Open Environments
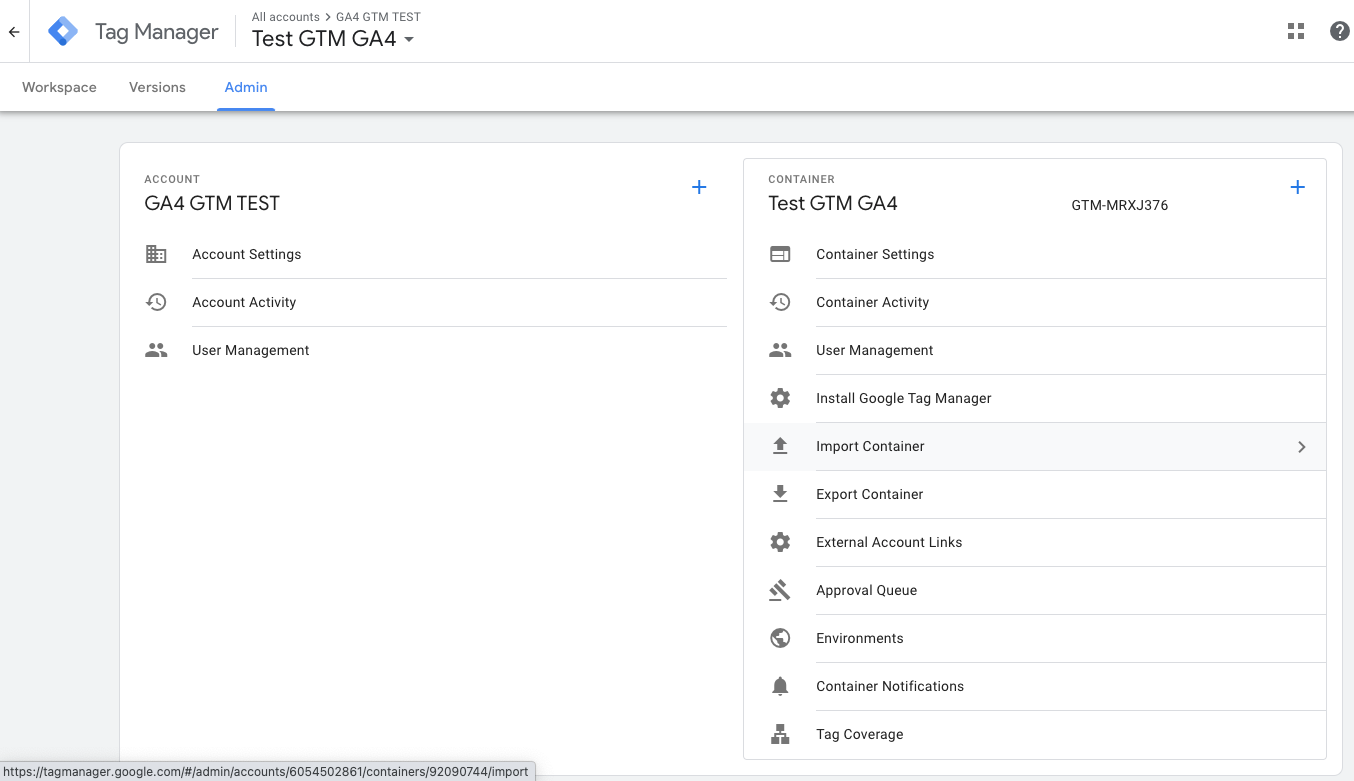Image resolution: width=1354 pixels, height=781 pixels. [x=1035, y=638]
